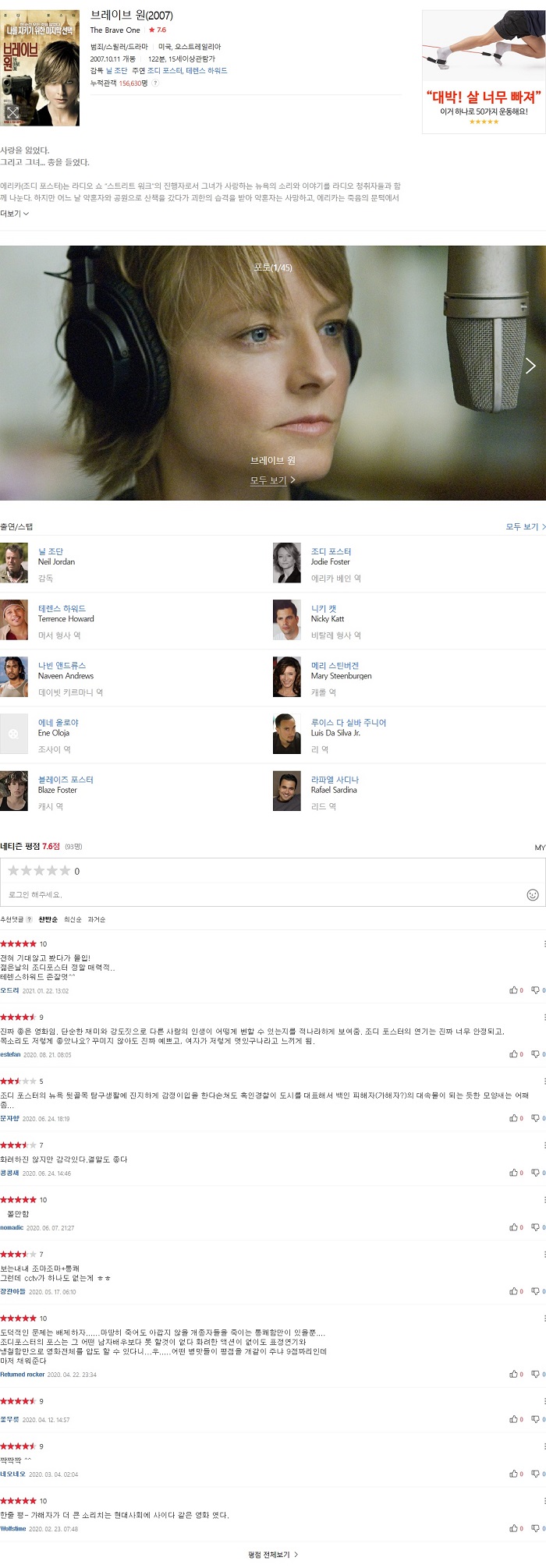Click the help icon beside 누적관객
The image size is (546, 1568).
154,83
